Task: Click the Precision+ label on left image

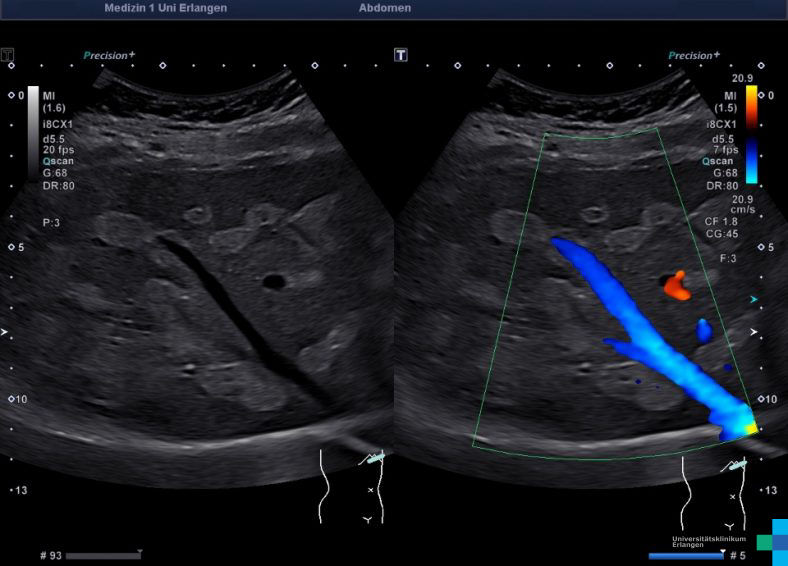Action: (109, 55)
